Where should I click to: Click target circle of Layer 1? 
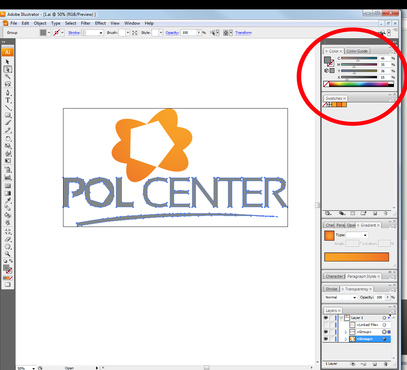pos(384,318)
